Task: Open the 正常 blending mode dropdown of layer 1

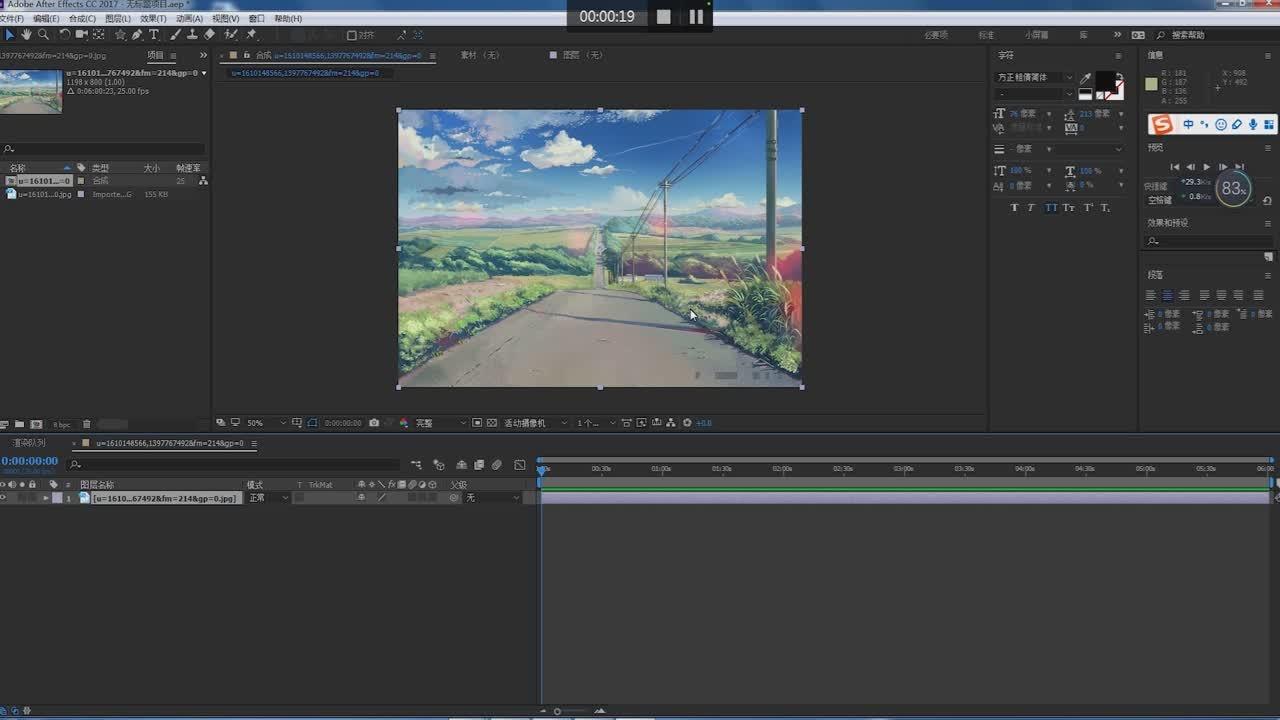Action: click(269, 497)
